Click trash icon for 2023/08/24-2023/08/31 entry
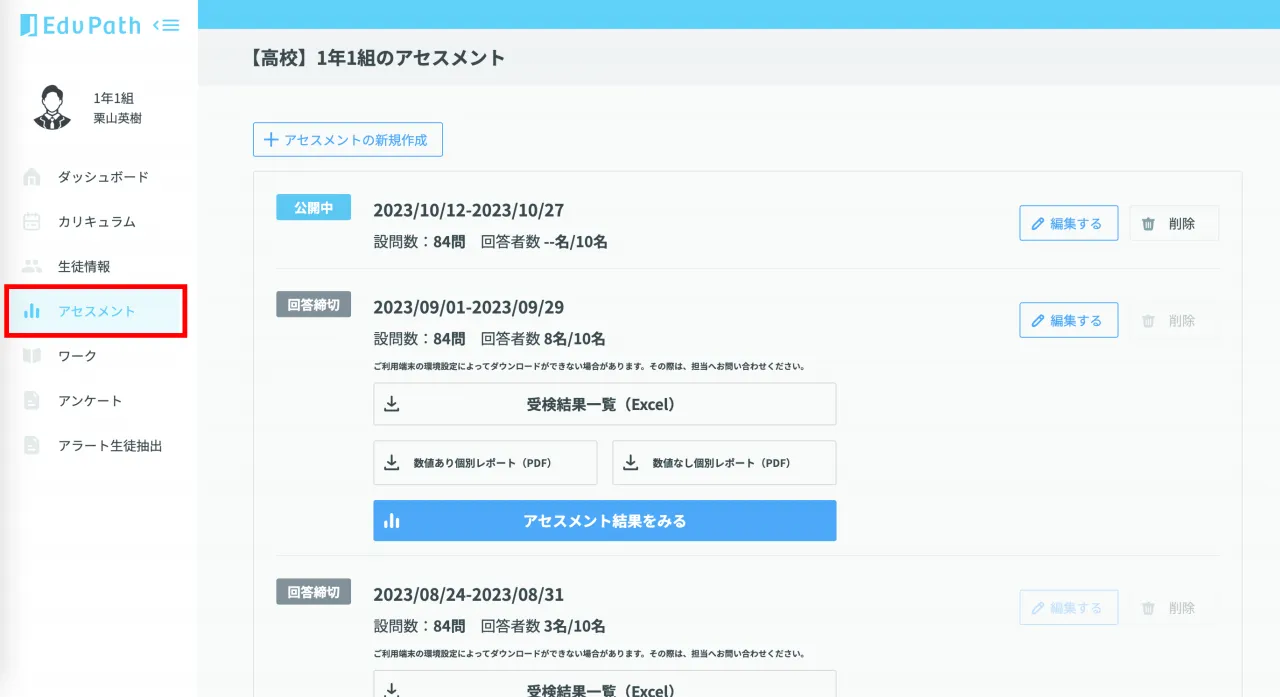This screenshot has width=1280, height=697. click(1149, 608)
